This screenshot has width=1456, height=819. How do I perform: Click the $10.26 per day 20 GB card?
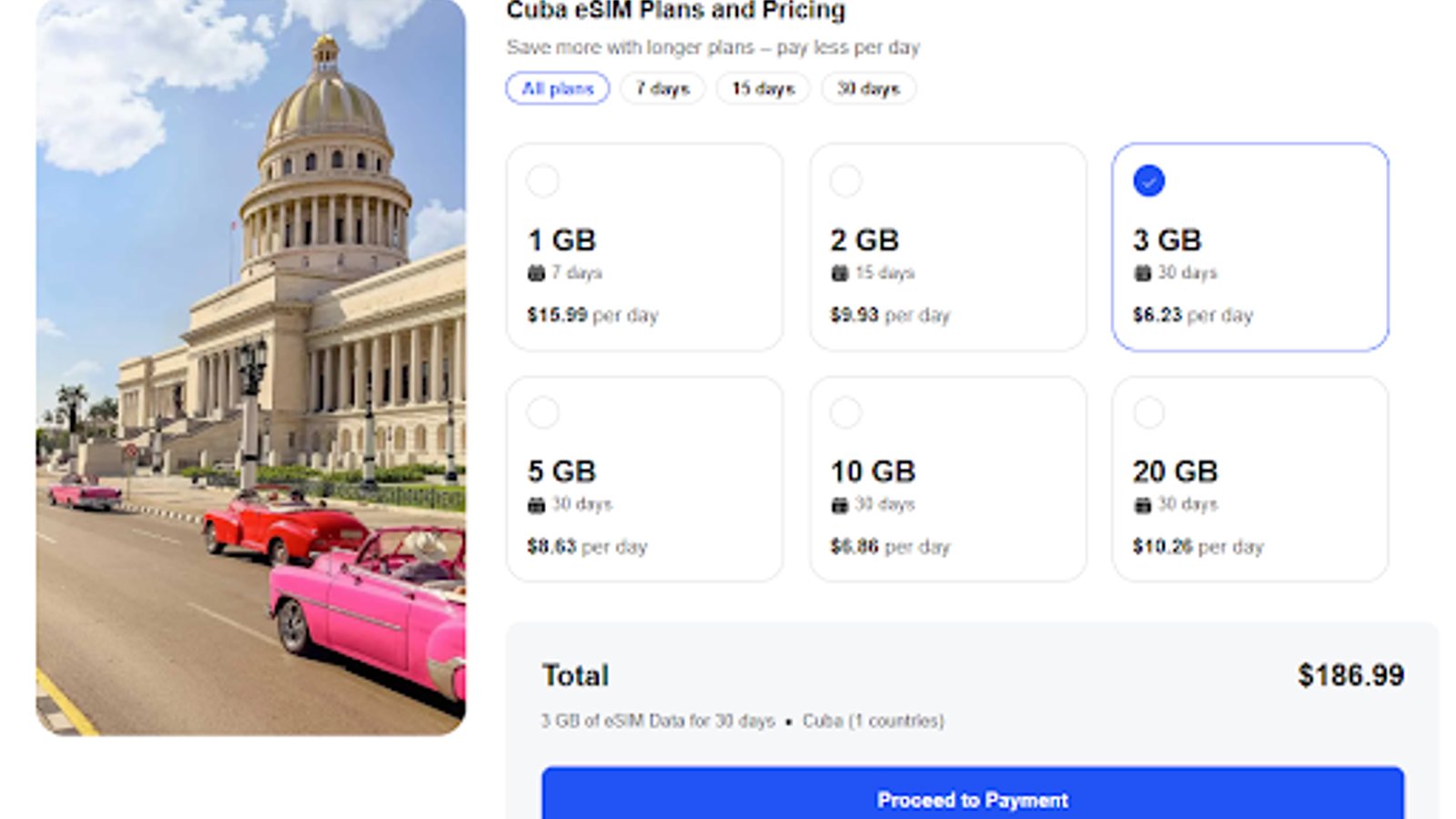(x=1250, y=480)
